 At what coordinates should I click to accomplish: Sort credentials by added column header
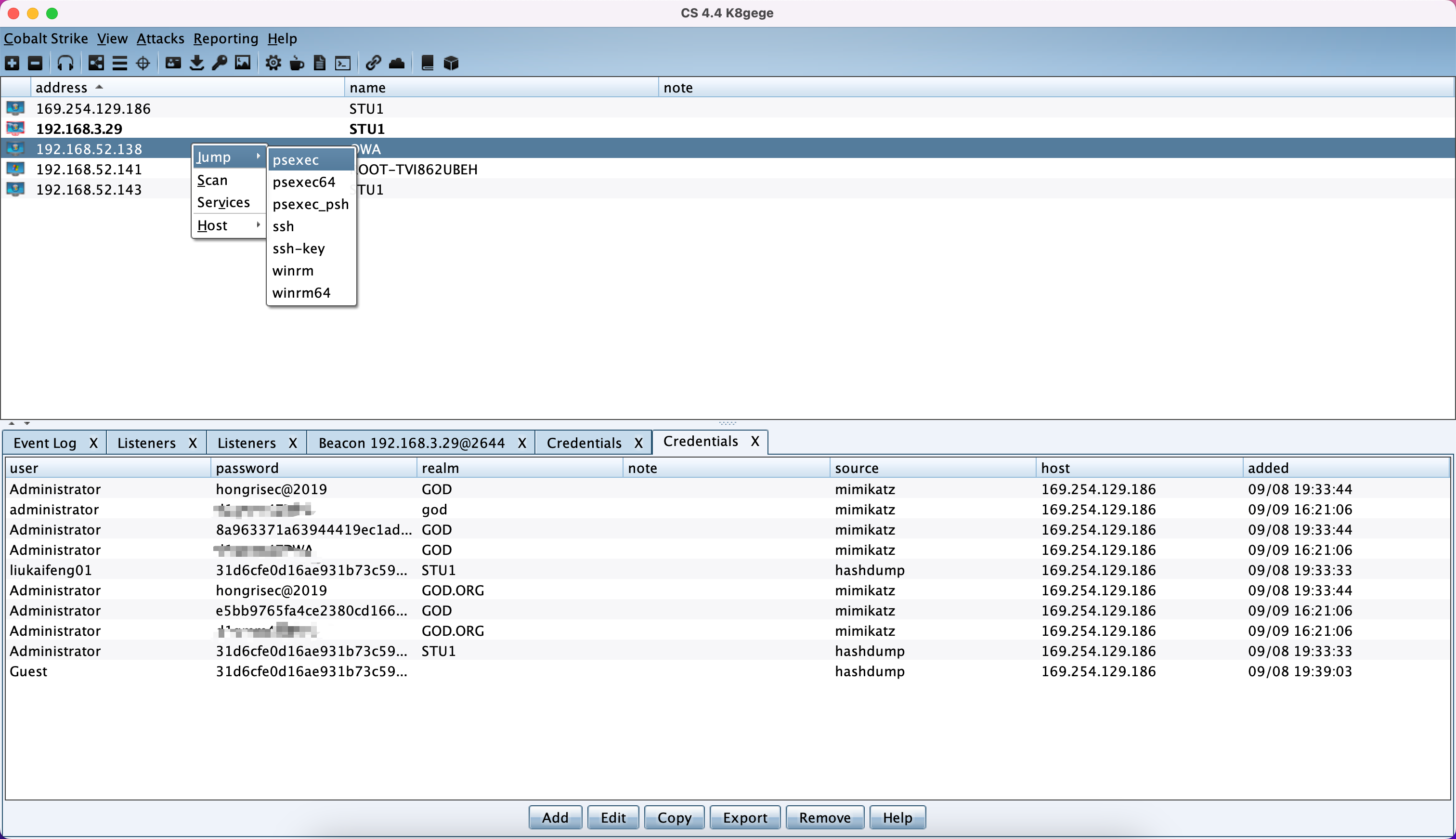pos(1346,468)
